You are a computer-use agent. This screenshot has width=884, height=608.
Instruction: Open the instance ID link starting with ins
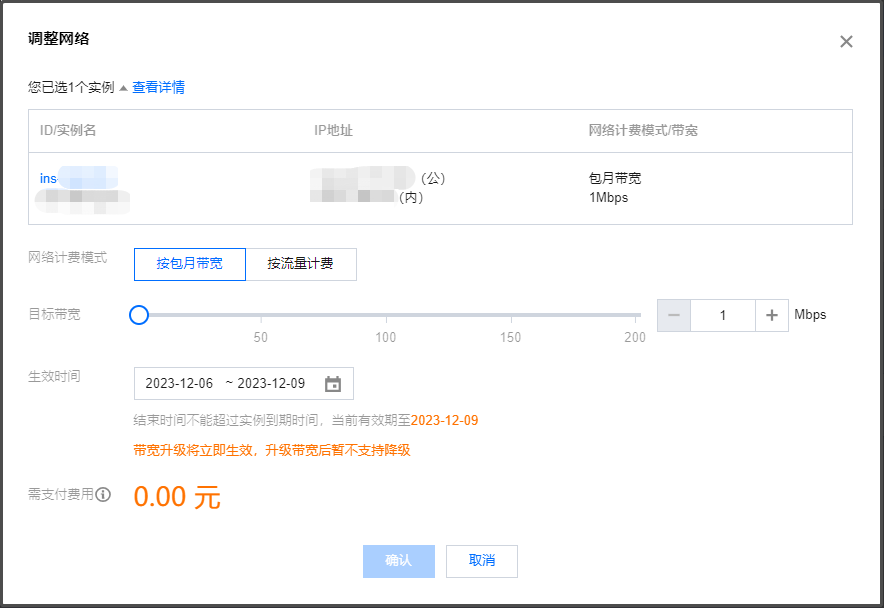[x=49, y=178]
